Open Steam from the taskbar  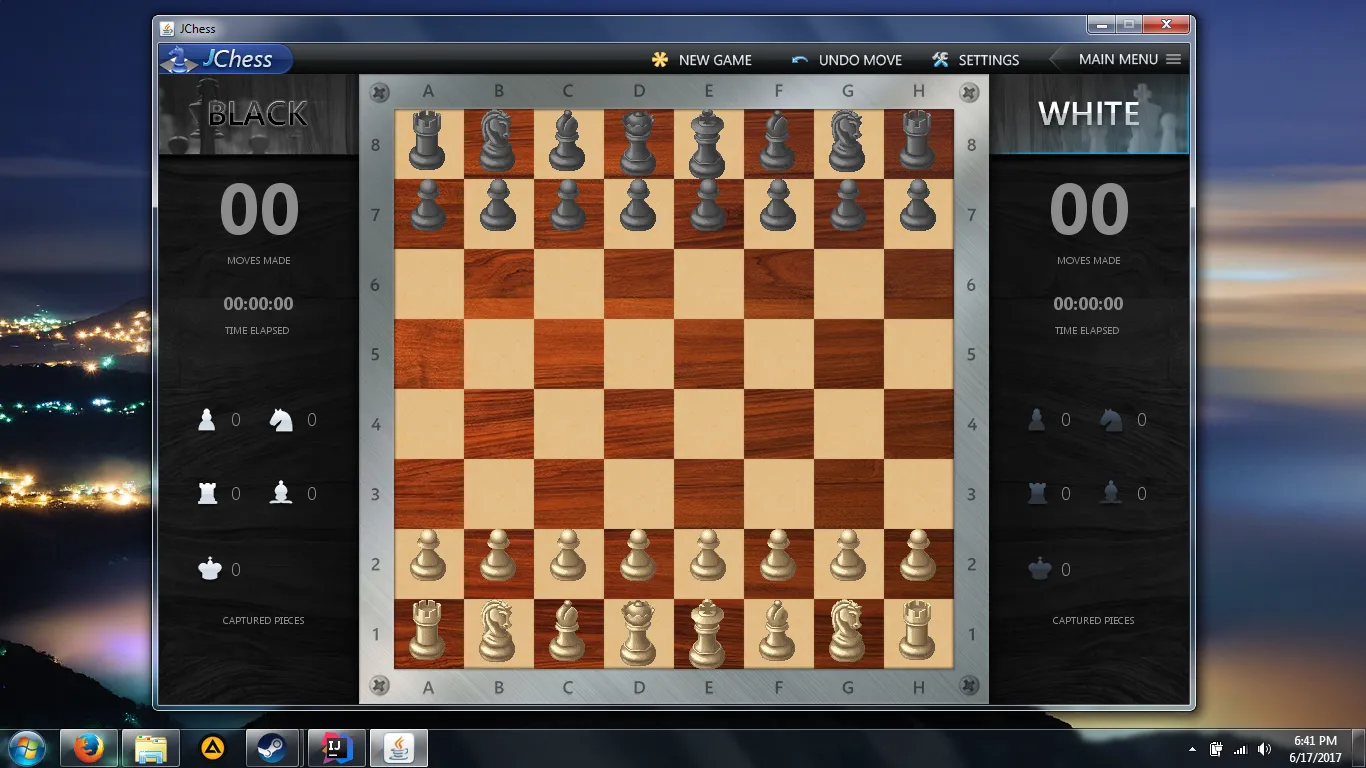coord(270,747)
